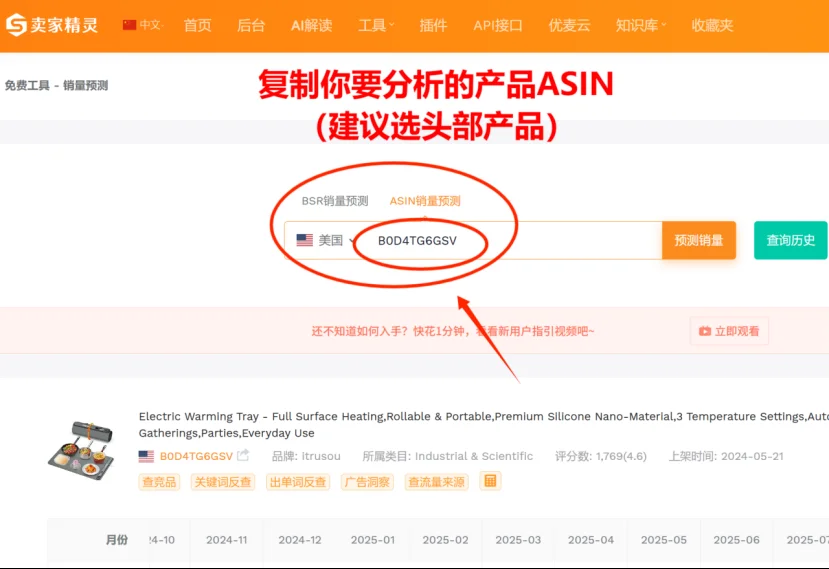The width and height of the screenshot is (829, 569).
Task: Go to 首页 in navigation
Action: [197, 25]
